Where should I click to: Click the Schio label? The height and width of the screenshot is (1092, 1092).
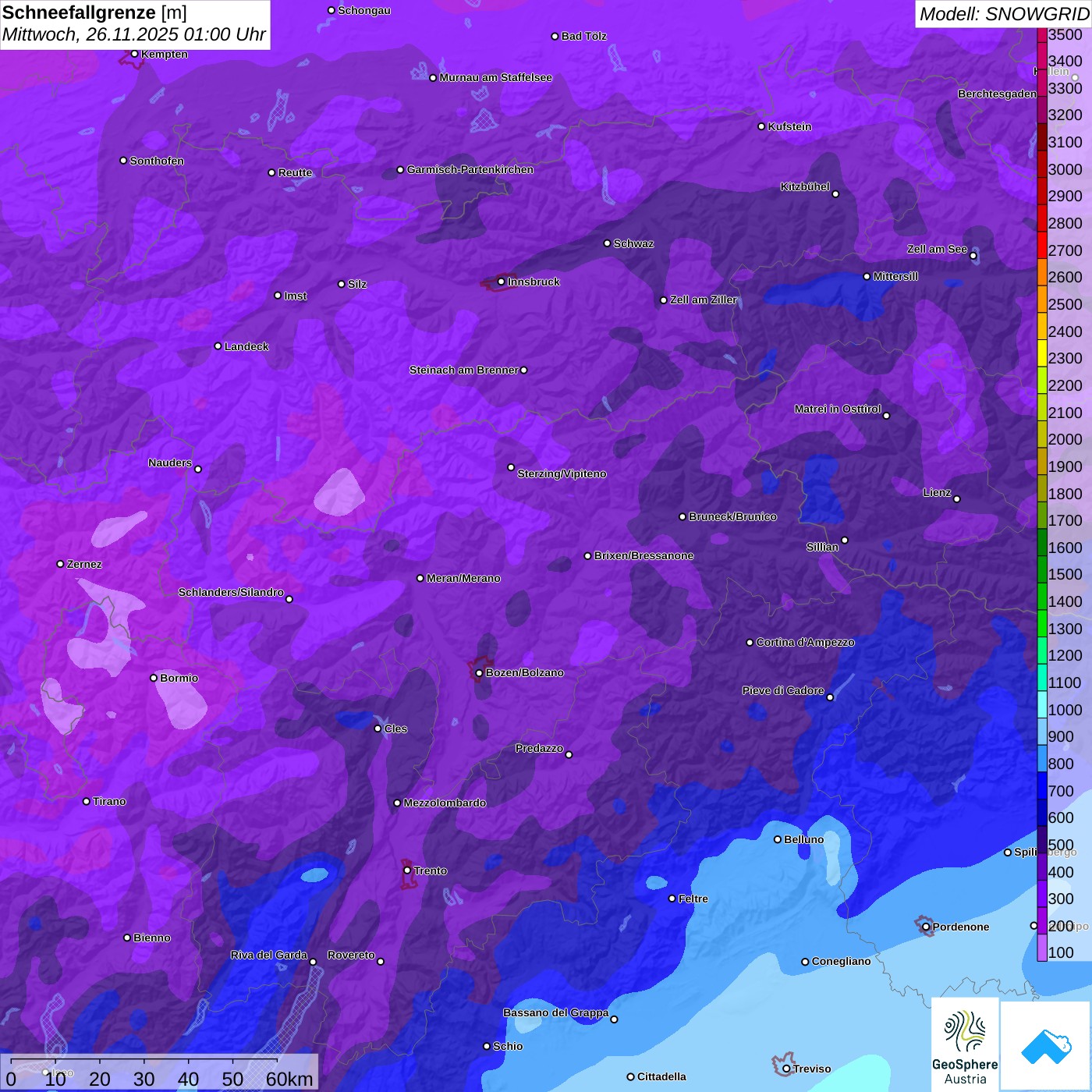tap(508, 1046)
